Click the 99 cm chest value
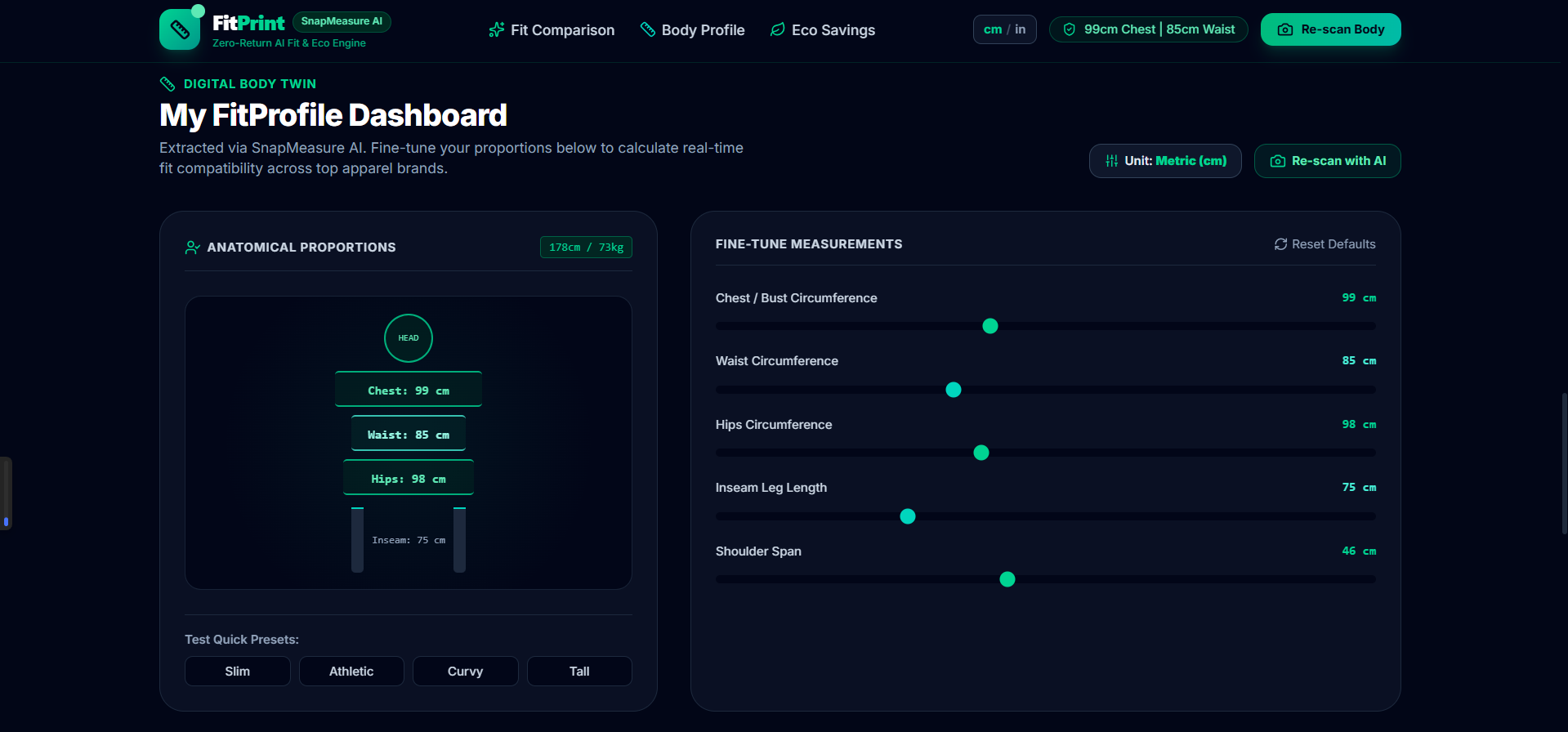 click(1359, 298)
